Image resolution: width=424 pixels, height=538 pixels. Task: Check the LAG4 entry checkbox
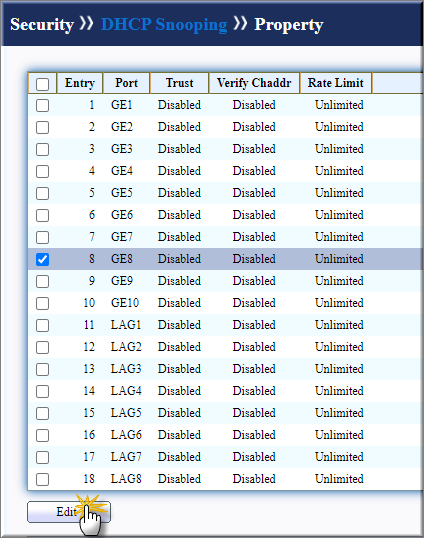coord(43,391)
